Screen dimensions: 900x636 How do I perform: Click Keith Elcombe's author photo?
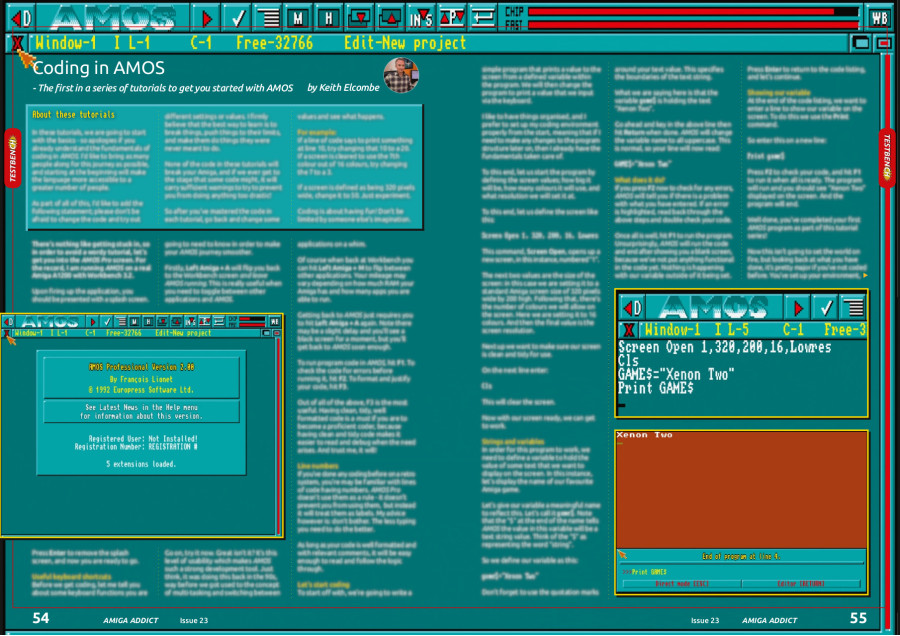401,75
